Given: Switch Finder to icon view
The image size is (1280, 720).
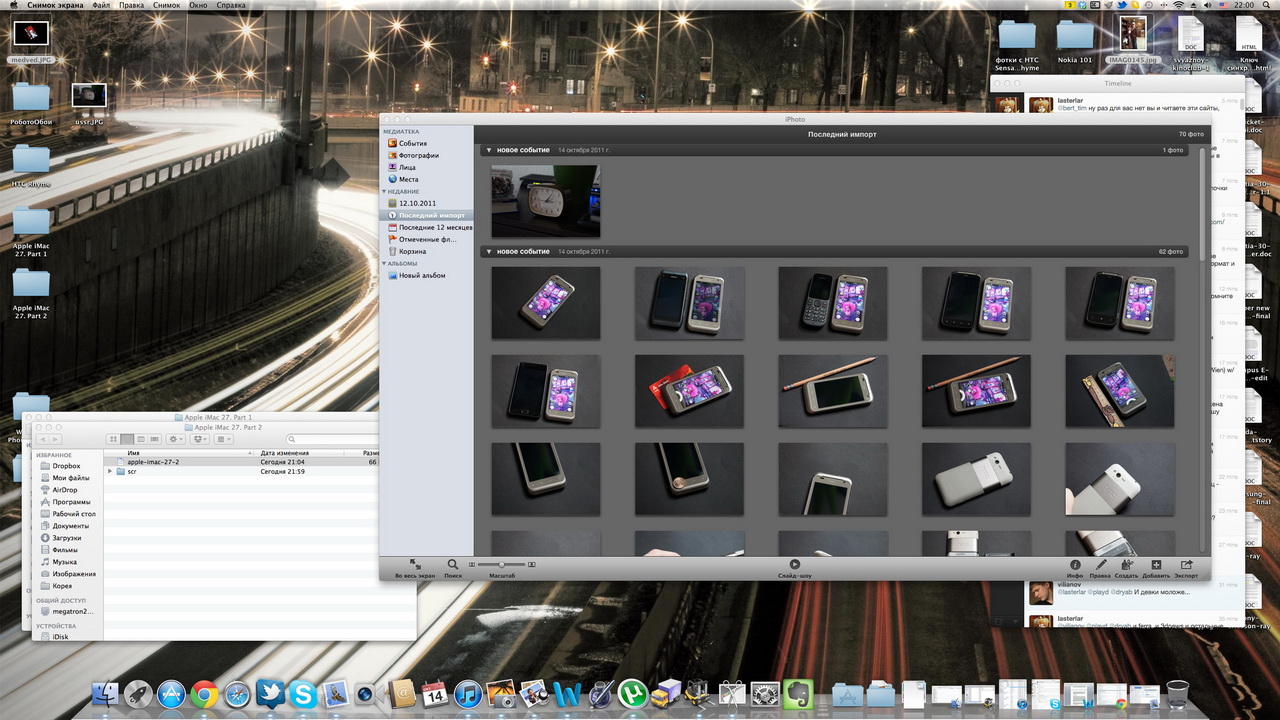Looking at the screenshot, I should click(x=113, y=439).
